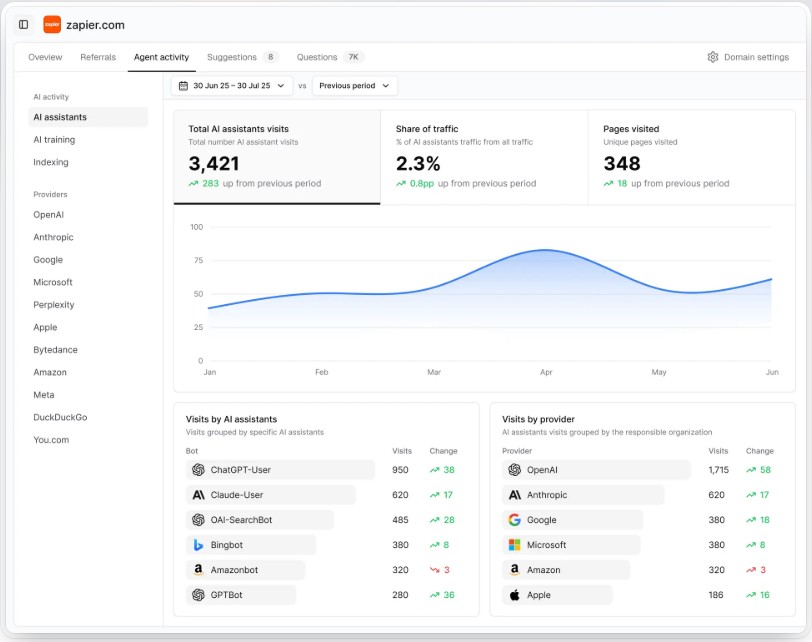Viewport: 812px width, 642px height.
Task: Open the OpenAI provider sidebar link
Action: [49, 215]
